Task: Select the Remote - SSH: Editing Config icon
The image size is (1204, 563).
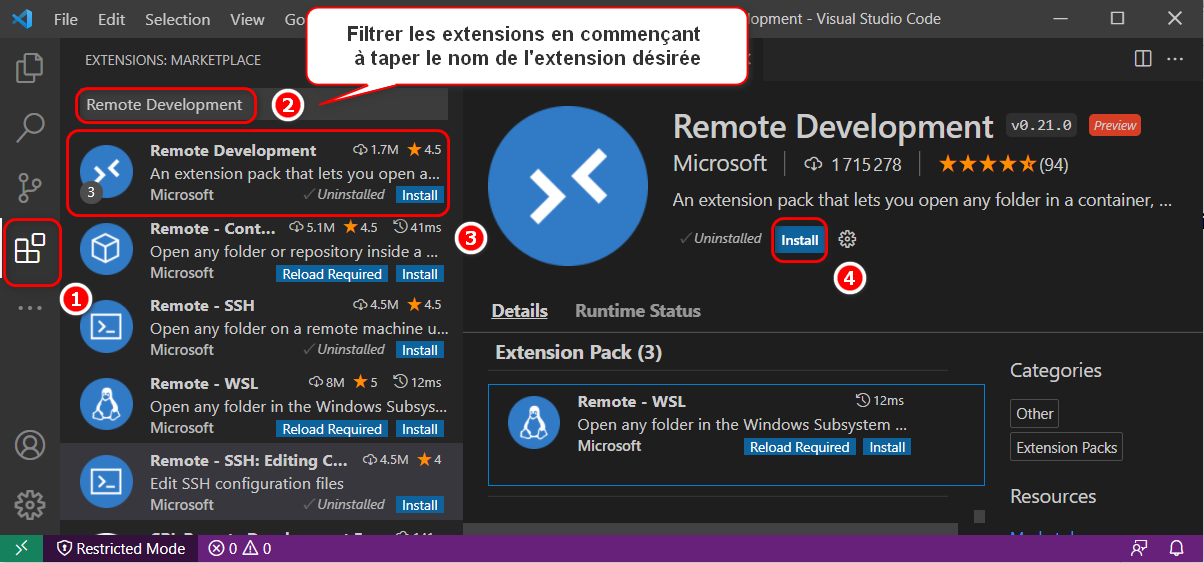Action: pyautogui.click(x=105, y=481)
